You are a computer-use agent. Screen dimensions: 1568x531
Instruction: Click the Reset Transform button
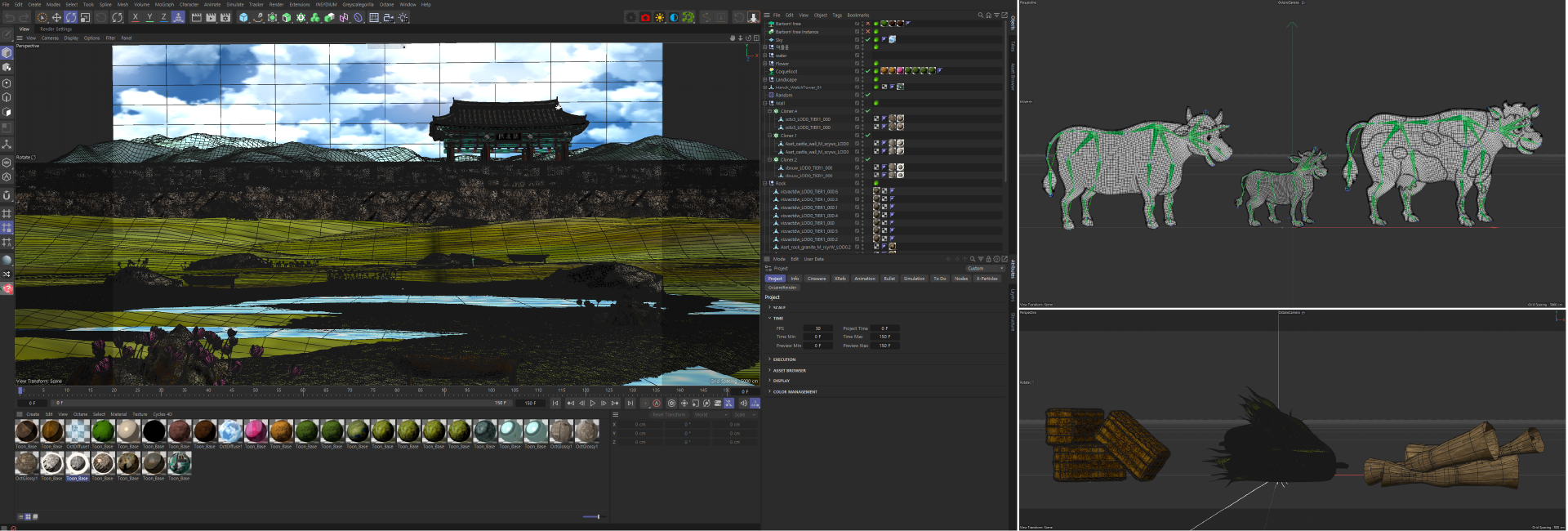pos(669,414)
